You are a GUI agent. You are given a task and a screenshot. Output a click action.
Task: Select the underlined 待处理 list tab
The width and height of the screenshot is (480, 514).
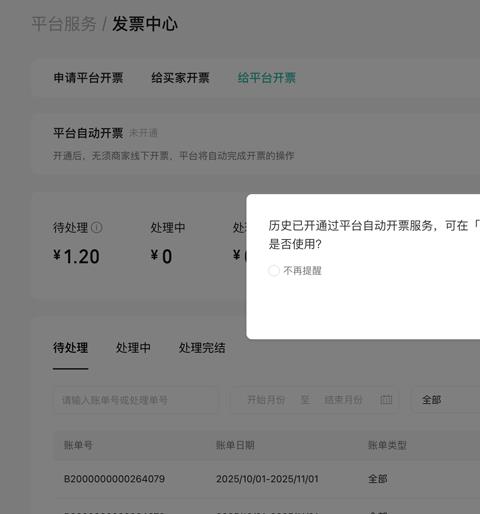70,348
